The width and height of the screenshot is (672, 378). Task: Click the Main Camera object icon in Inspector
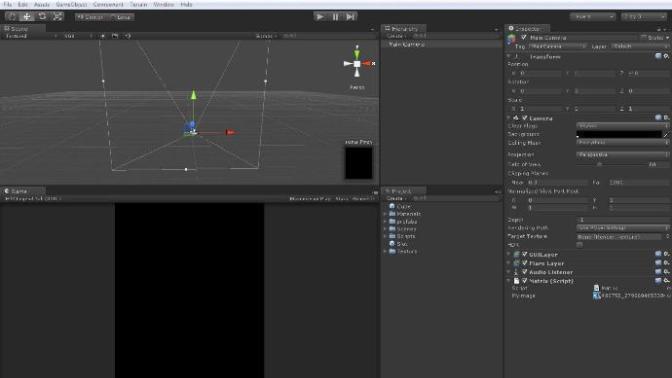(512, 39)
